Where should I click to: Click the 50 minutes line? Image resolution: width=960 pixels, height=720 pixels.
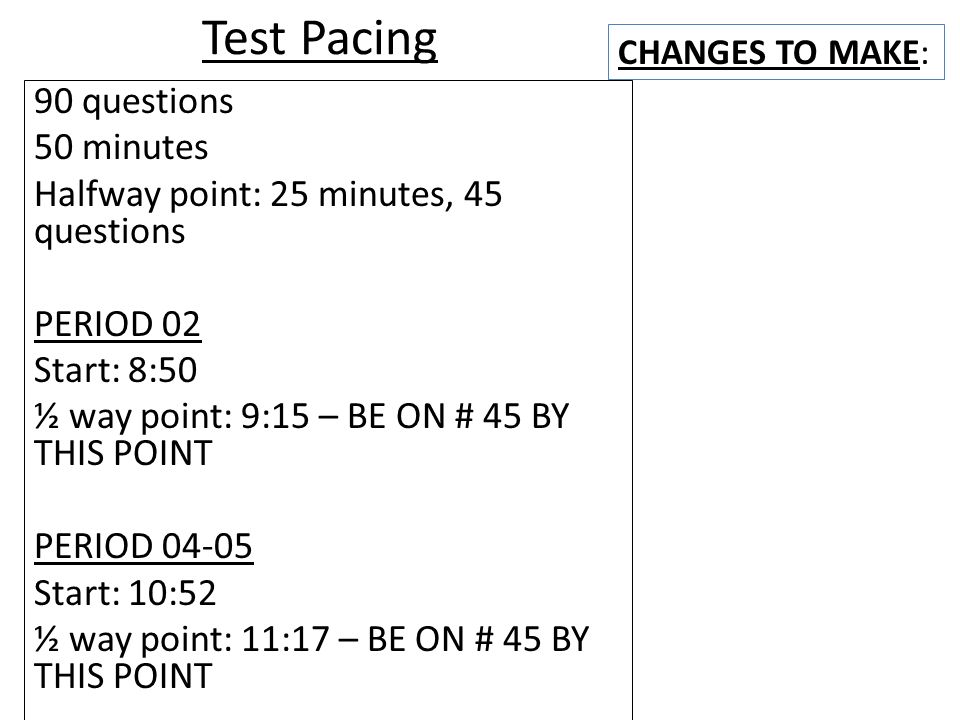[x=121, y=147]
